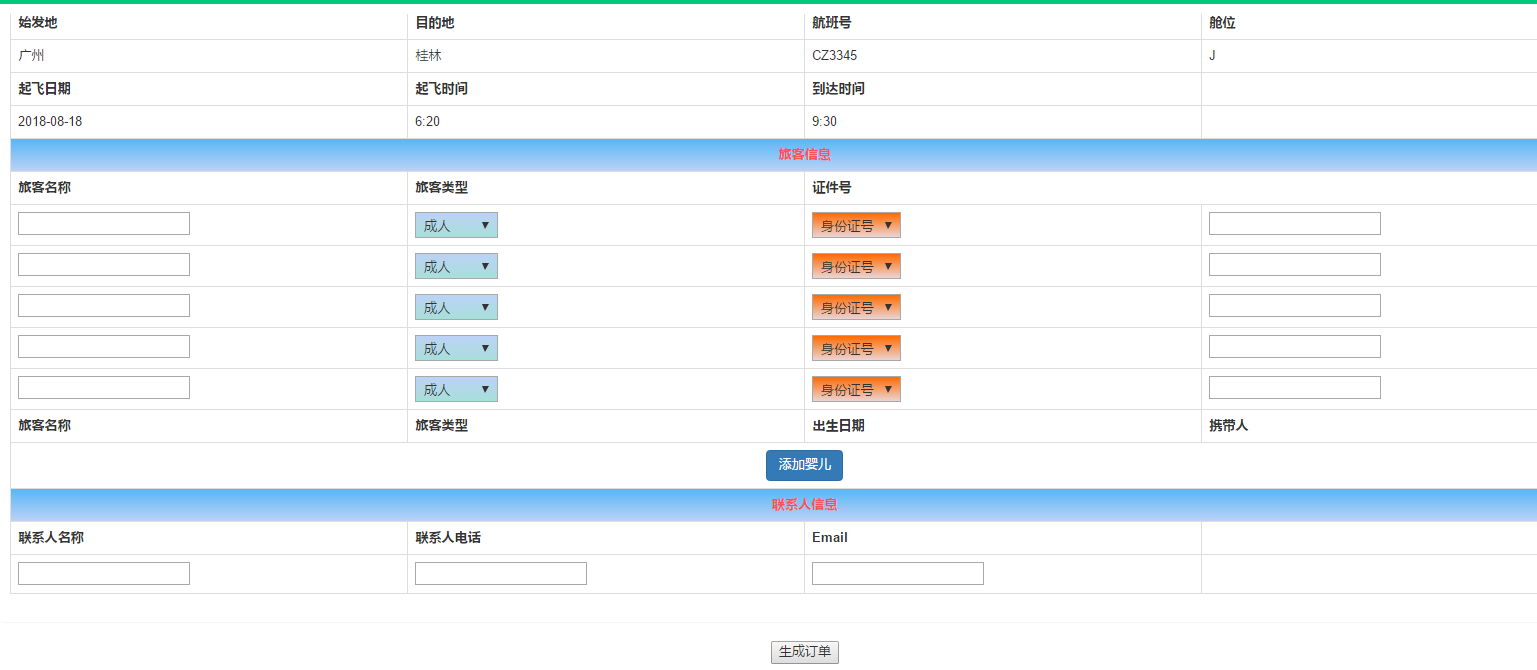This screenshot has height=670, width=1537.
Task: Click the arrival time 9:30
Action: point(824,121)
